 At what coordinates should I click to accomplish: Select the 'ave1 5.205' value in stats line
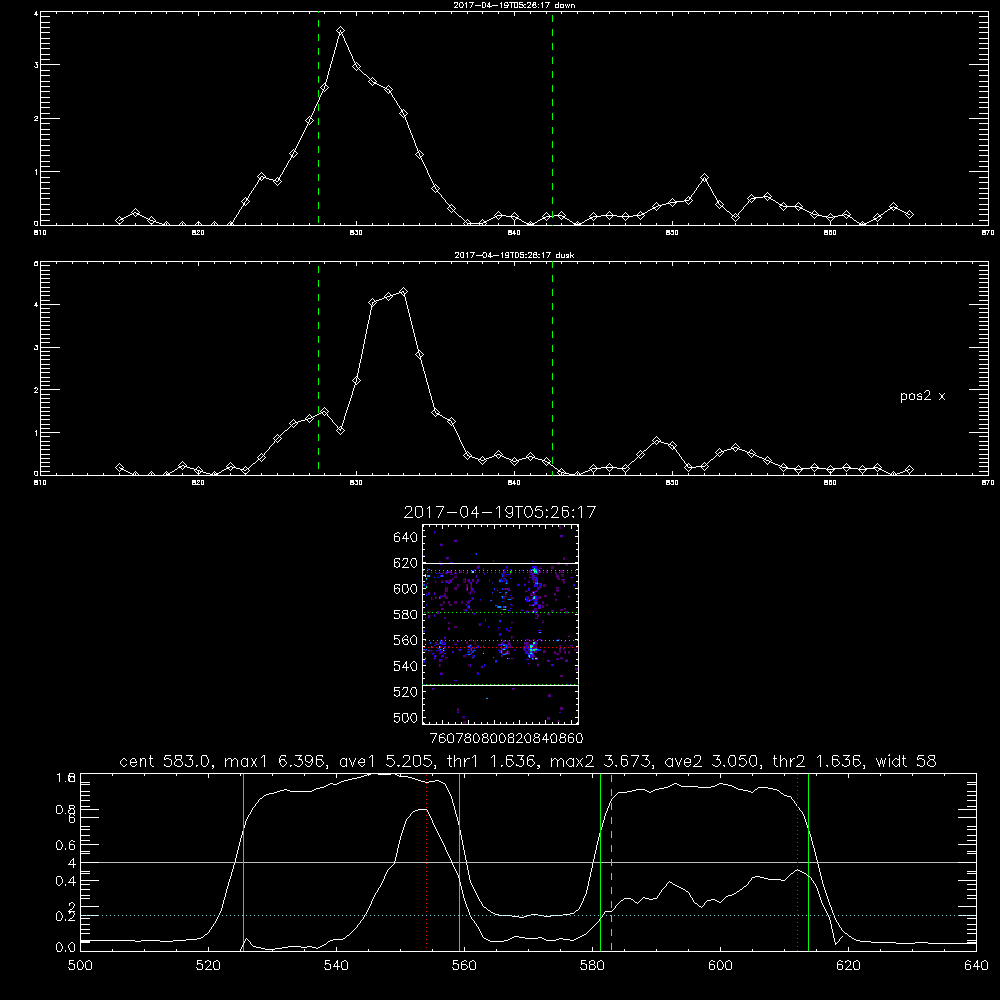pyautogui.click(x=386, y=761)
